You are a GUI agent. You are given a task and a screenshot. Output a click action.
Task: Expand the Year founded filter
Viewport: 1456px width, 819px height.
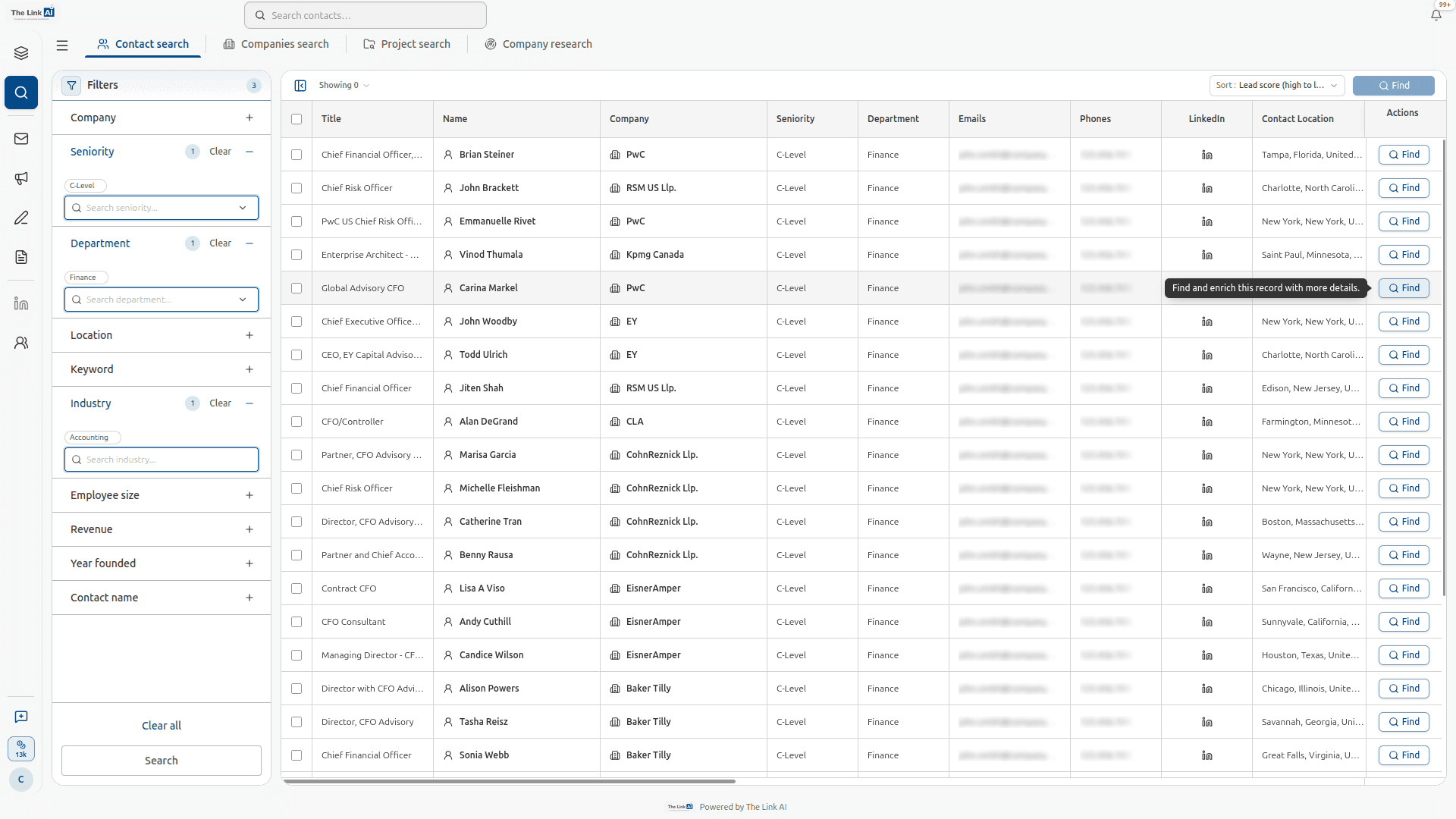[249, 563]
